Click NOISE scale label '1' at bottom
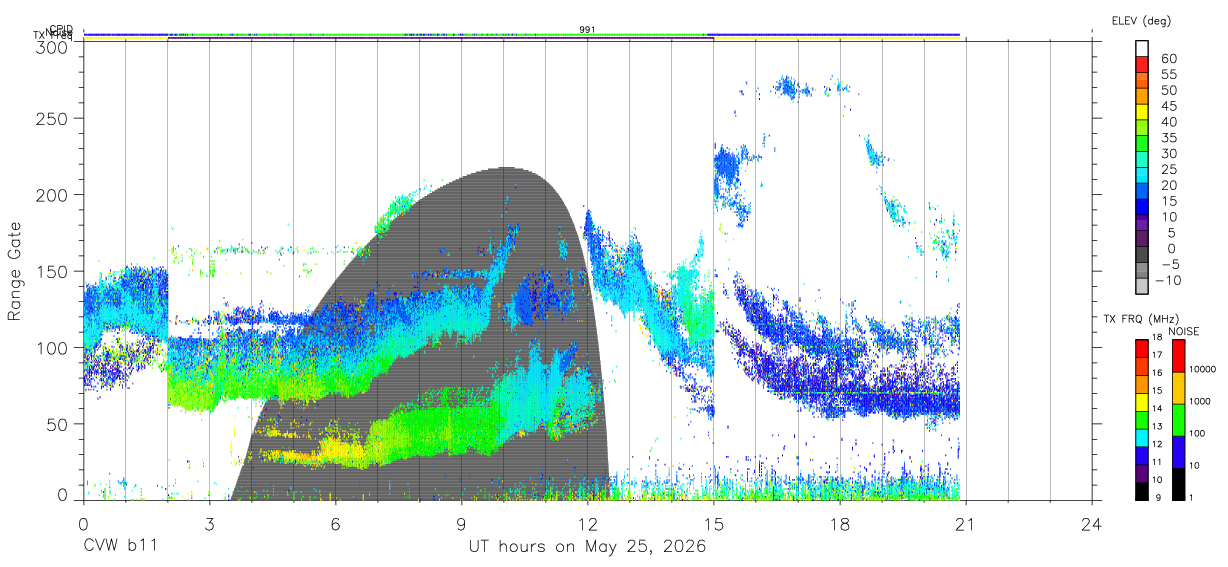Image resolution: width=1228 pixels, height=567 pixels. [1191, 497]
